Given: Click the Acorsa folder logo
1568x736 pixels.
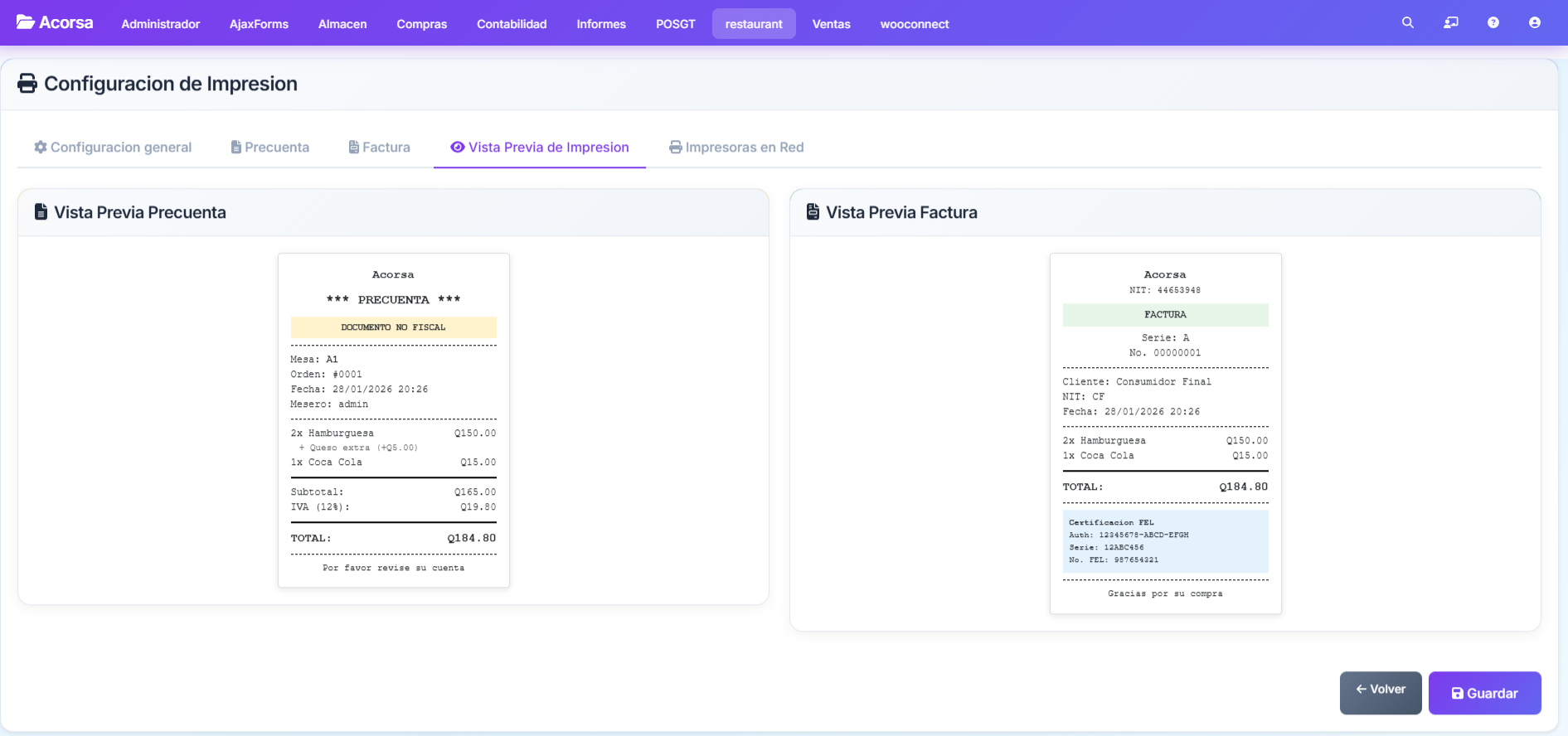Looking at the screenshot, I should point(26,22).
